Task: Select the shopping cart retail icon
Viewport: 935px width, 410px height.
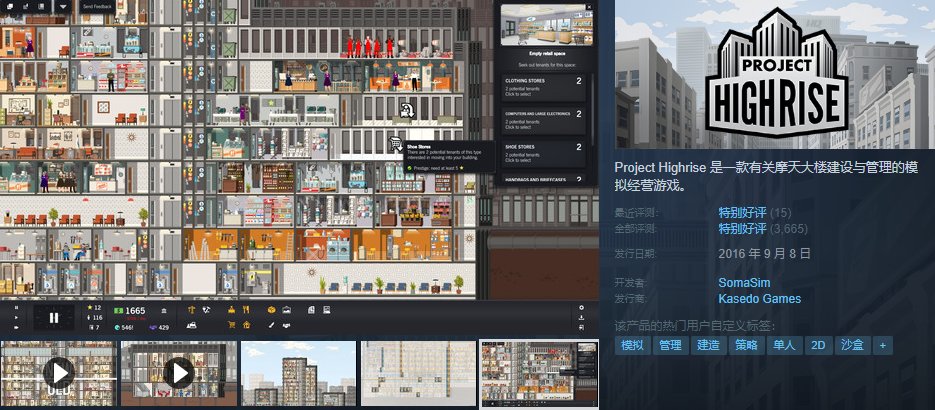Action: tap(231, 325)
